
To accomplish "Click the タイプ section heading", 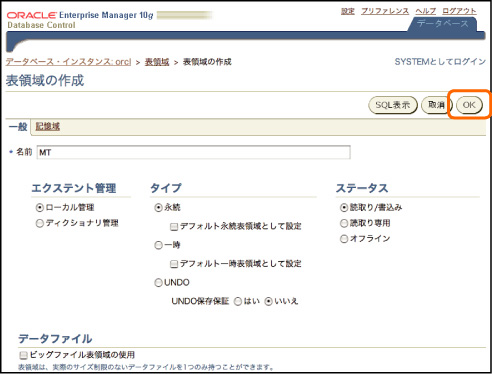I will pyautogui.click(x=166, y=188).
